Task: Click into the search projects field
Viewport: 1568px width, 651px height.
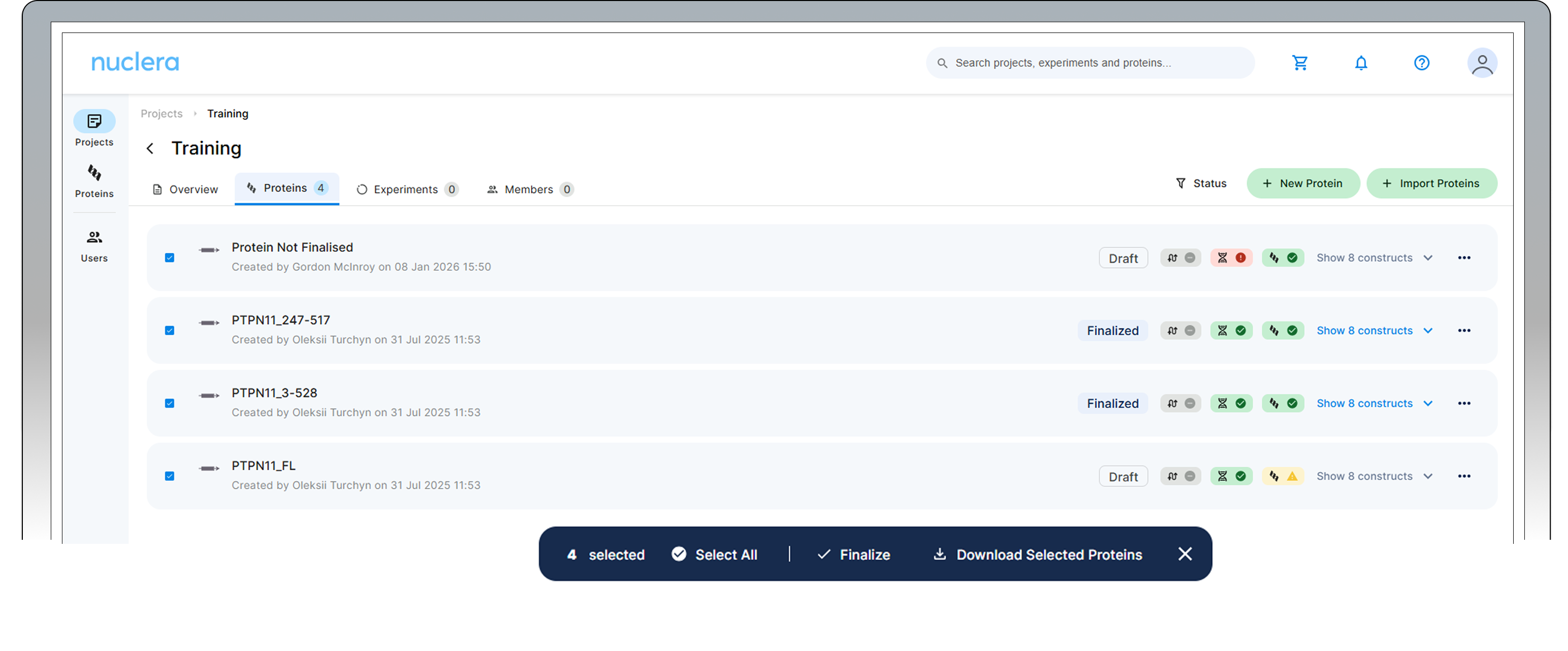Action: click(x=1089, y=63)
